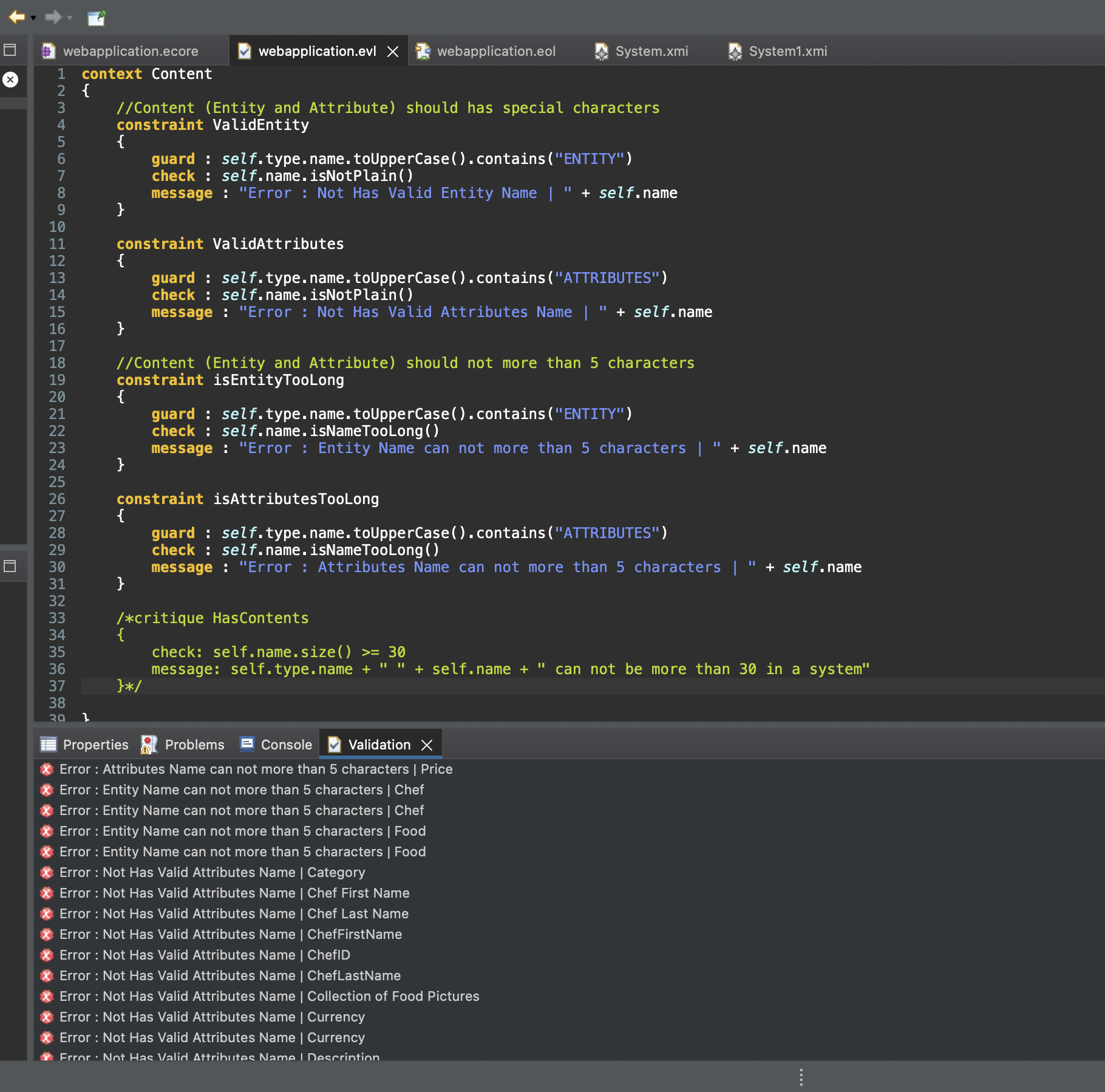Click the EOL file icon on webapplication.eol tab
Image resolution: width=1105 pixels, height=1092 pixels.
423,51
